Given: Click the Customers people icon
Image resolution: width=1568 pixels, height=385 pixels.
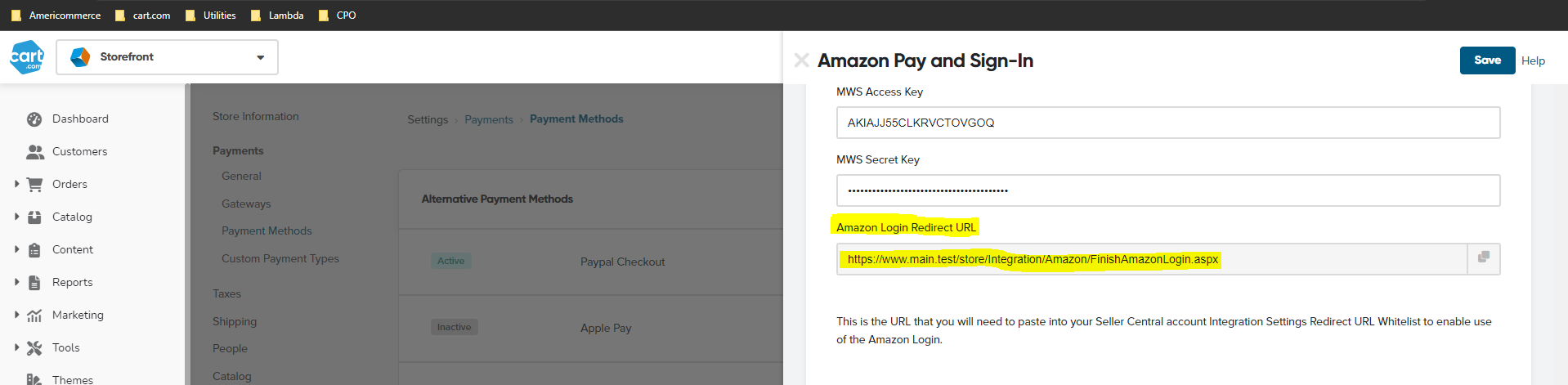Looking at the screenshot, I should pyautogui.click(x=35, y=152).
